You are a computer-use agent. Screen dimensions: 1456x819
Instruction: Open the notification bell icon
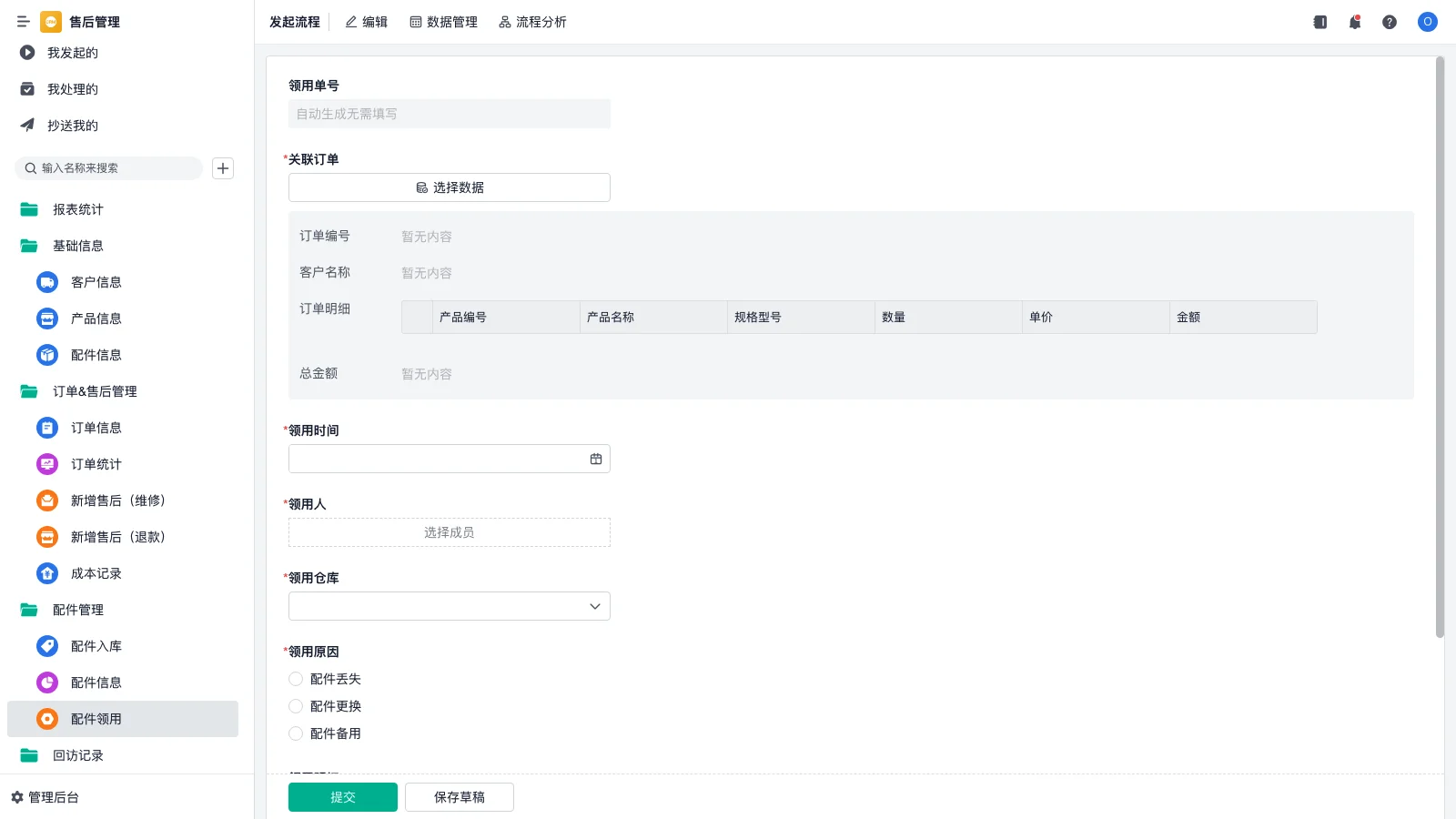(x=1354, y=22)
